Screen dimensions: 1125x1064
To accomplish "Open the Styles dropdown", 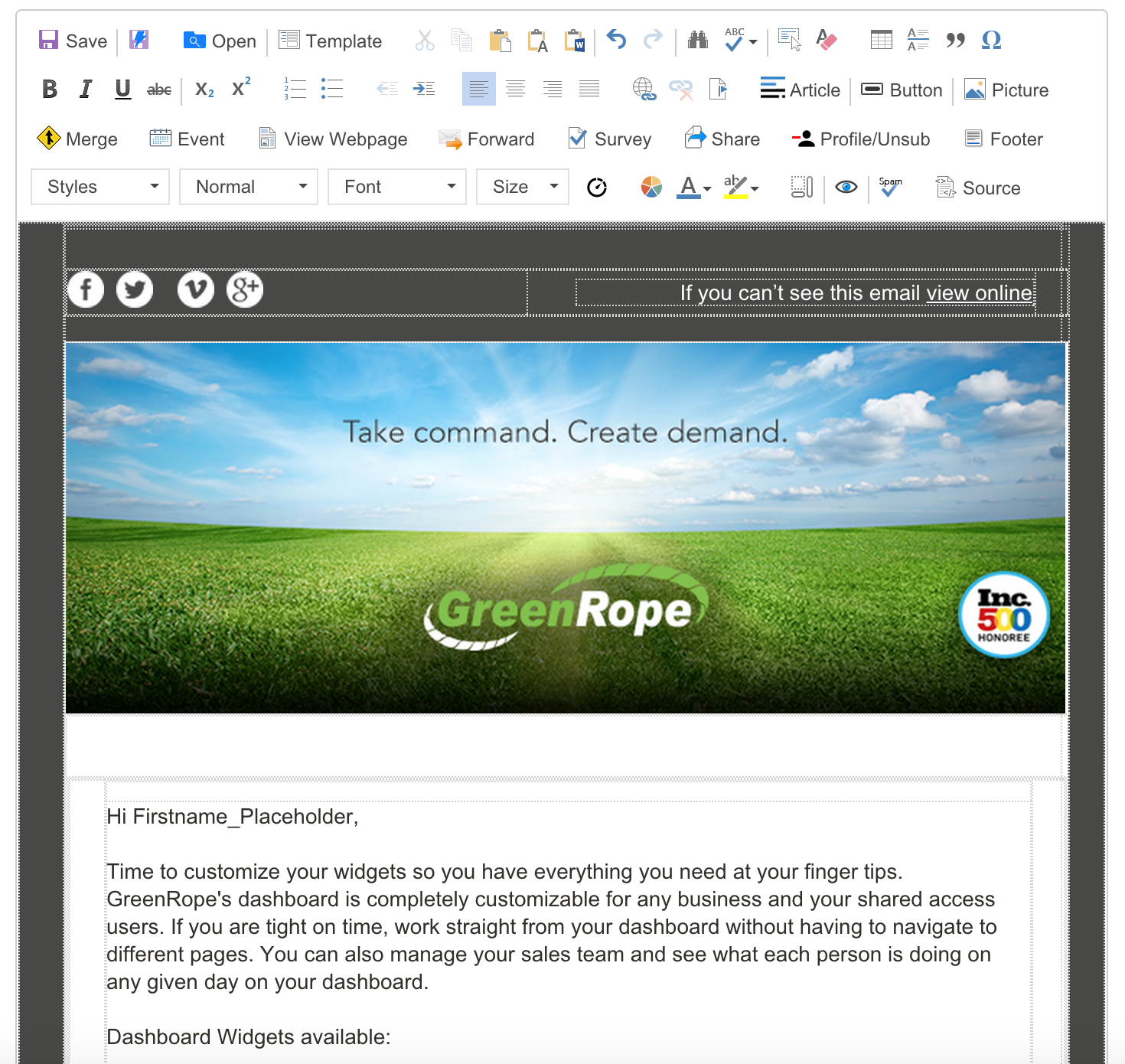I will point(100,187).
